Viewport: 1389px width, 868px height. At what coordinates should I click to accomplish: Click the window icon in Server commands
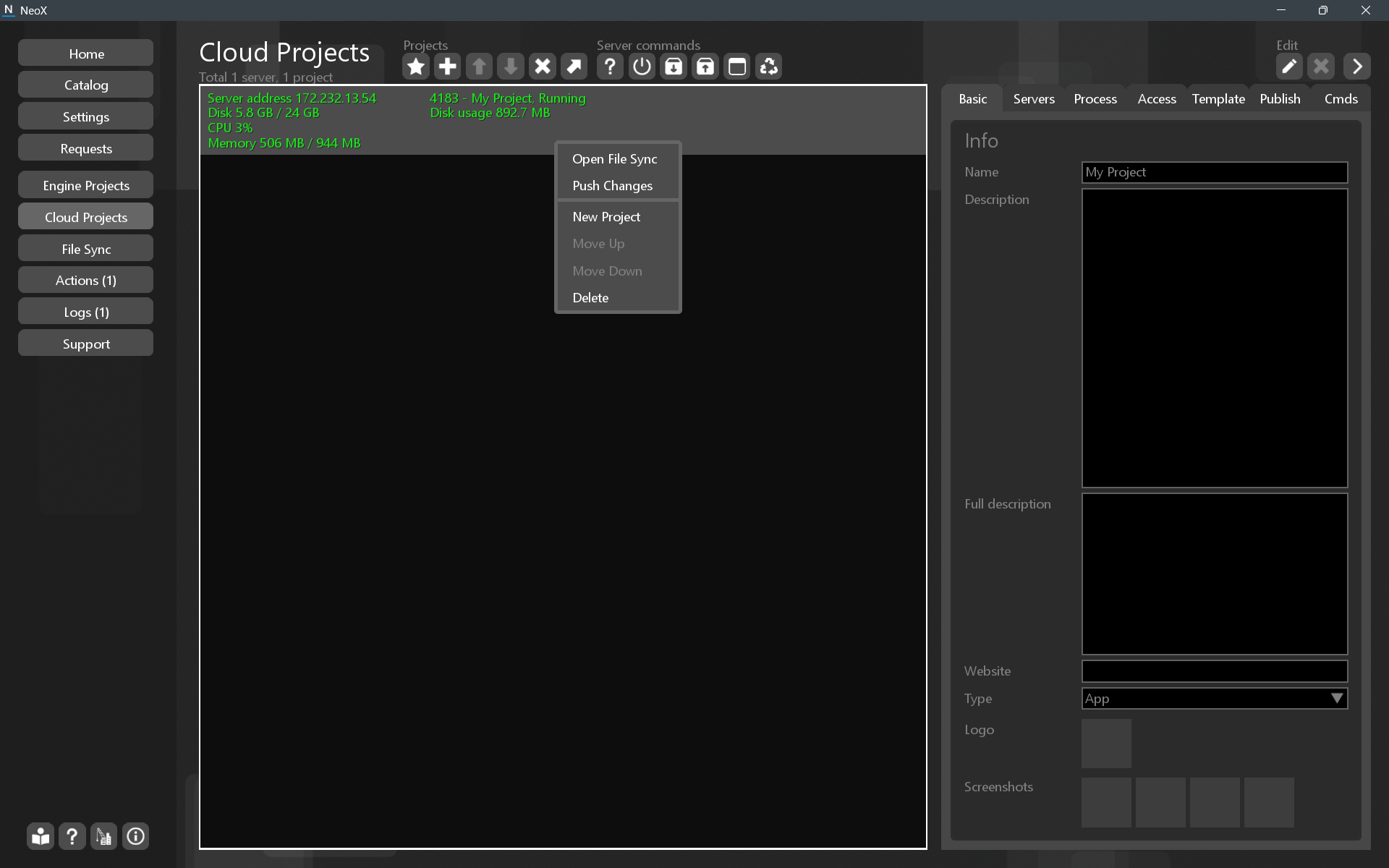pyautogui.click(x=736, y=67)
